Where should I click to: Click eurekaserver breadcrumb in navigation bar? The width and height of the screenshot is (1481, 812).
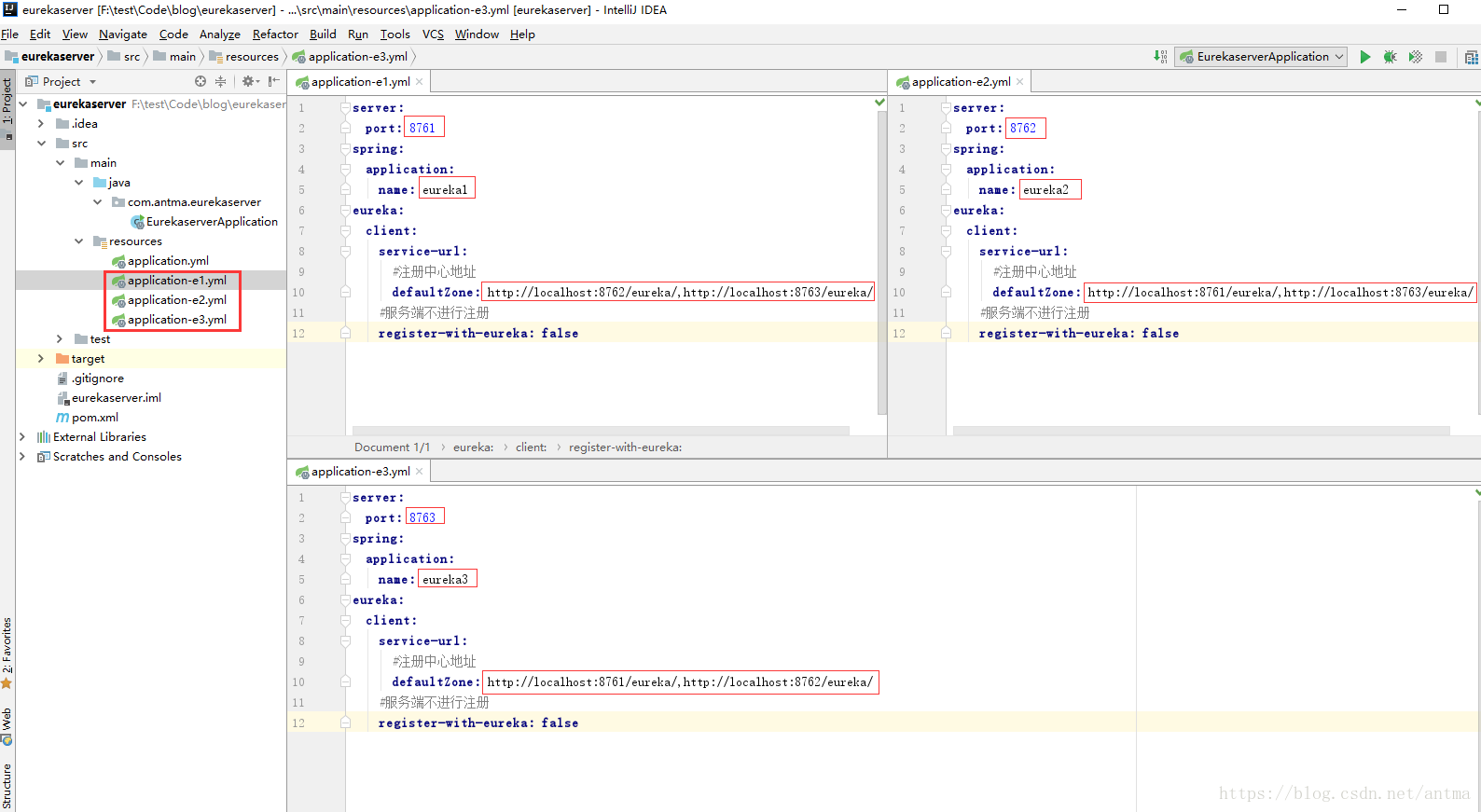(50, 57)
